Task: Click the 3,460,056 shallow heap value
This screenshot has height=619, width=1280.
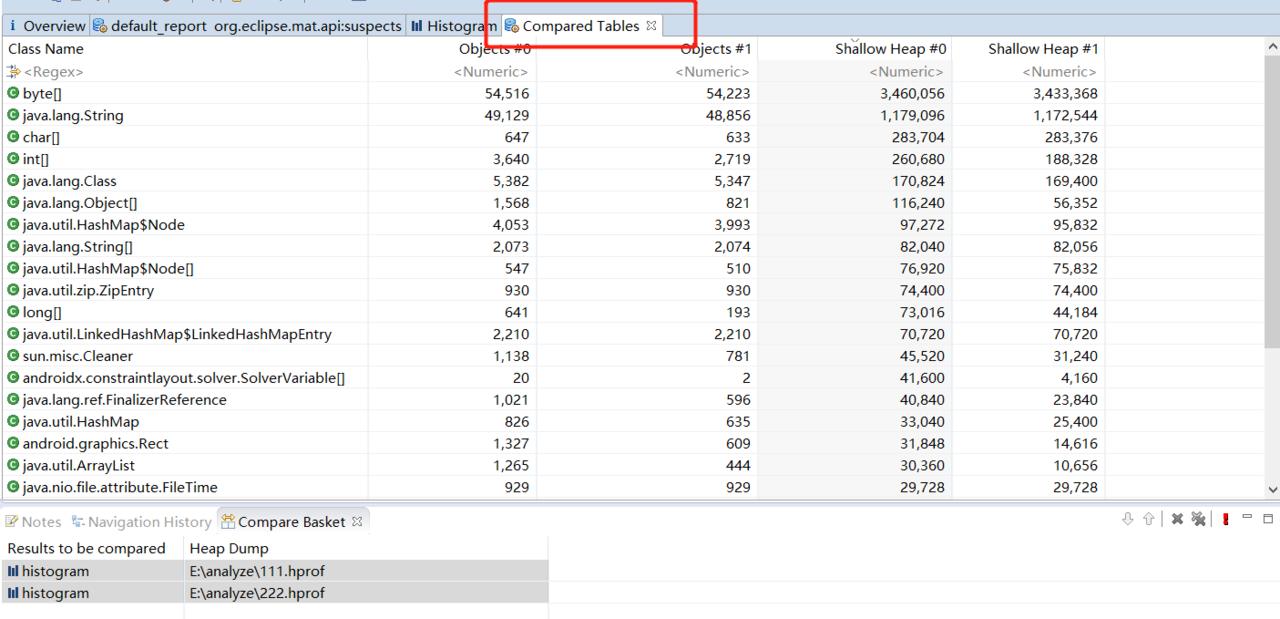Action: [912, 93]
